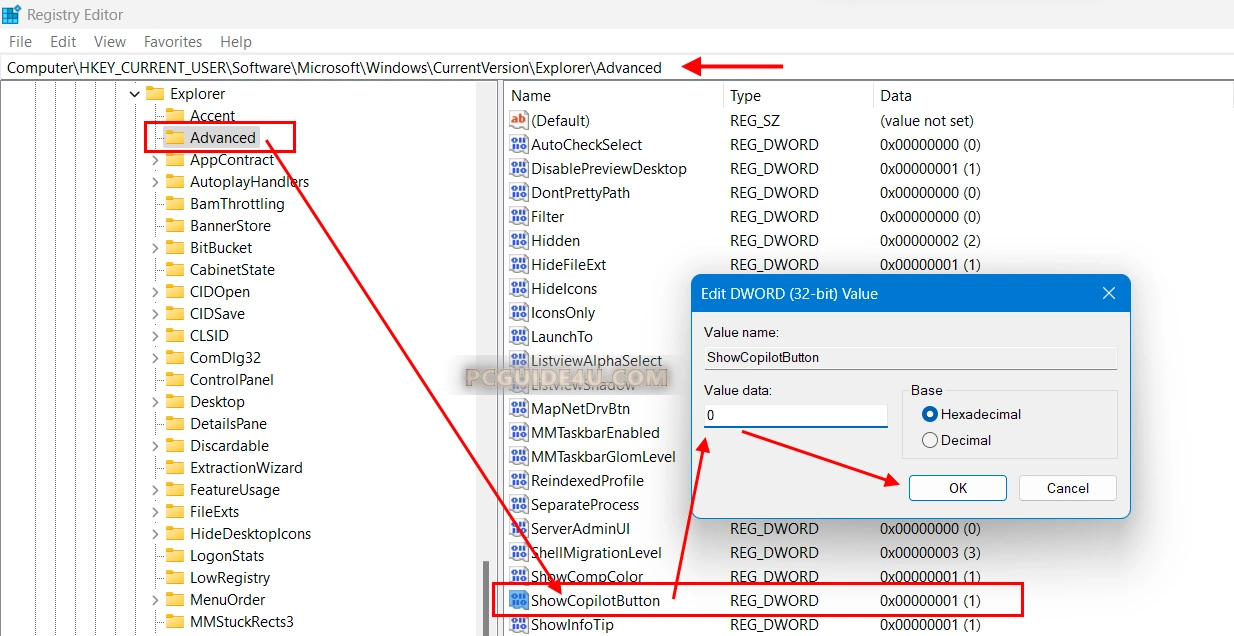
Task: Select the Hexadecimal base radio button
Action: [930, 414]
